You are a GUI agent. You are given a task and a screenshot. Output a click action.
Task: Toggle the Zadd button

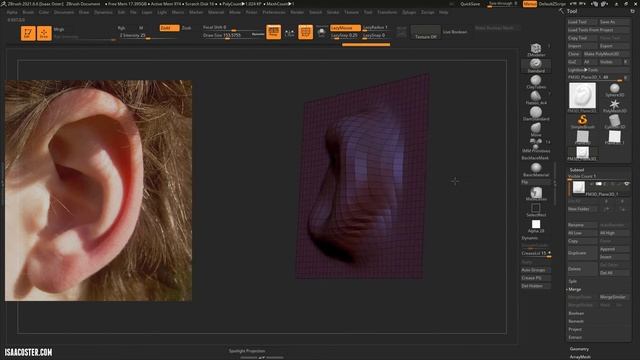tap(169, 28)
